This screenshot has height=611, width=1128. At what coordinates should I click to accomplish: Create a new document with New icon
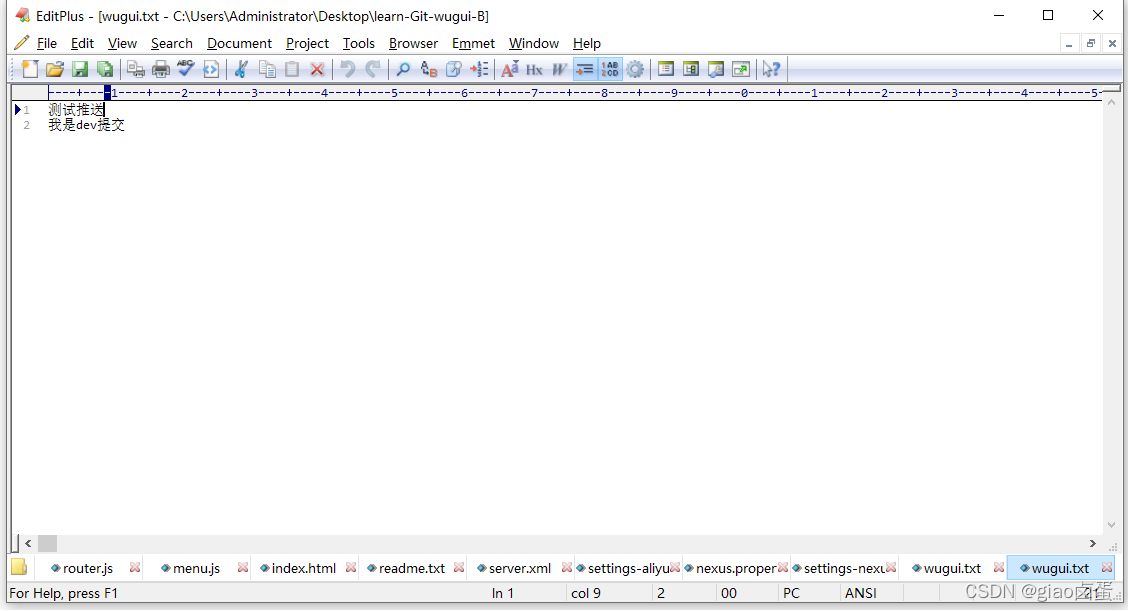coord(29,69)
